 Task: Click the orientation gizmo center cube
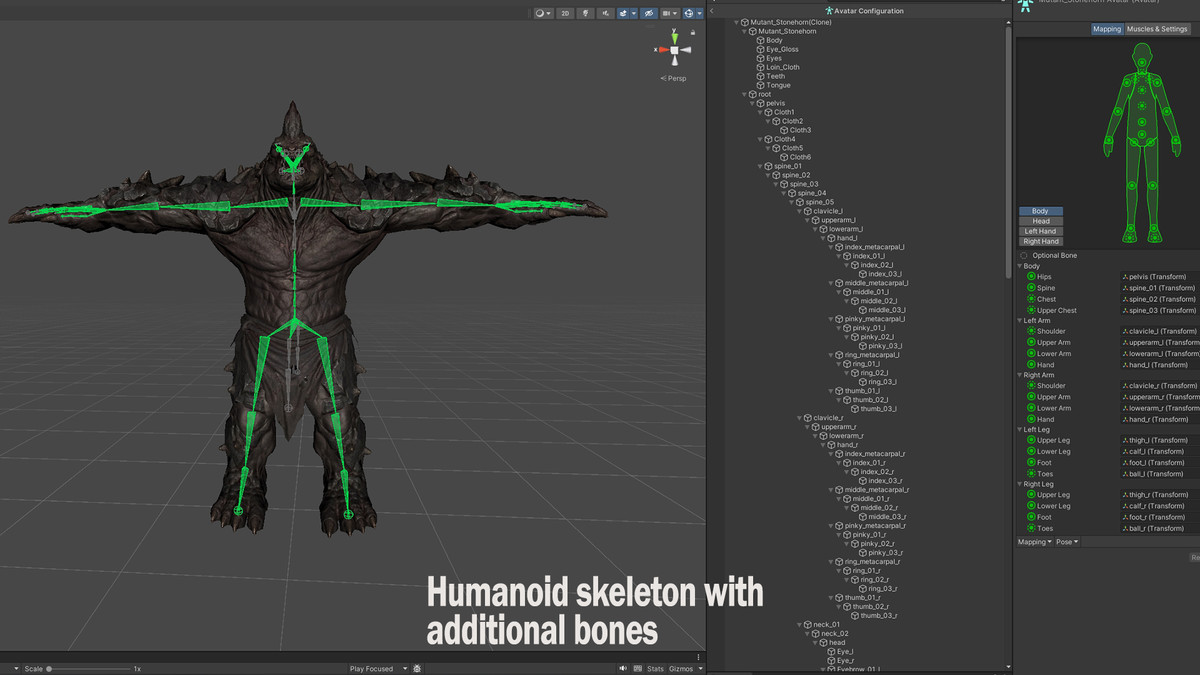point(674,50)
